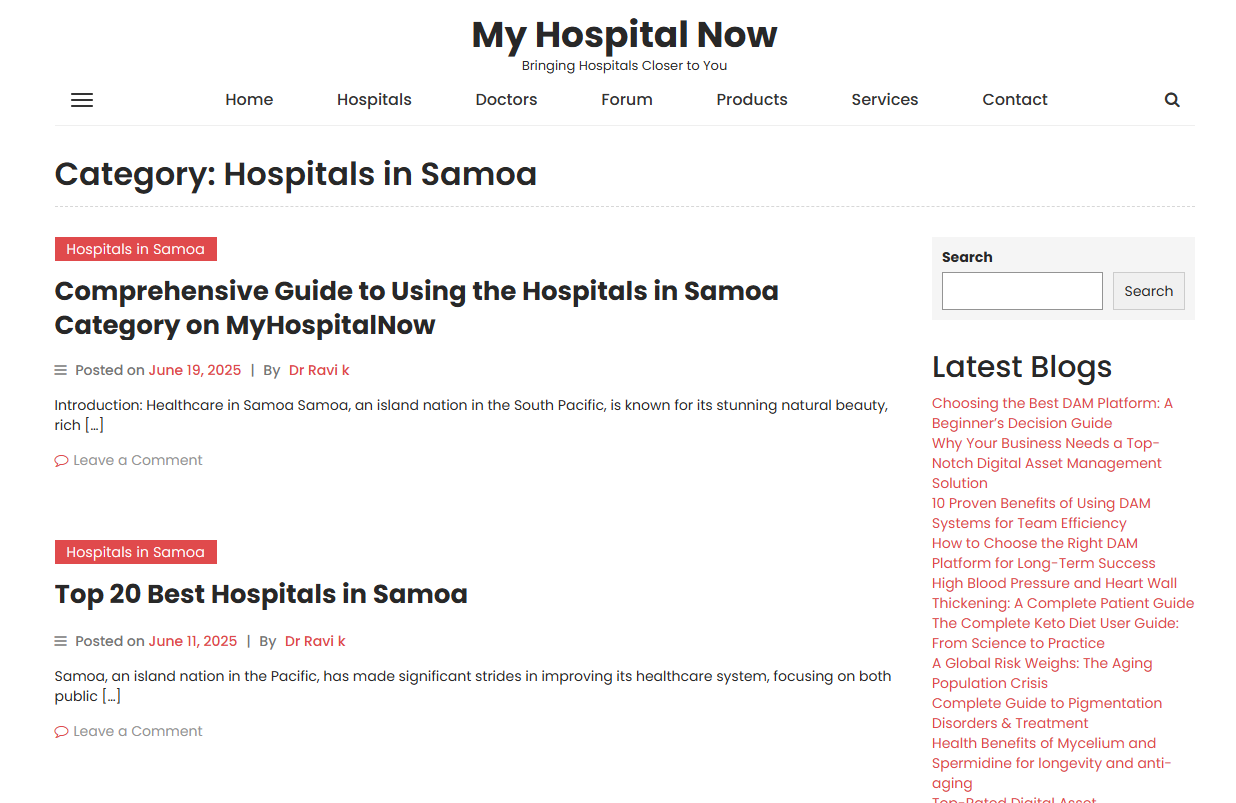The height and width of the screenshot is (803, 1236).
Task: Open the hamburger navigation menu
Action: click(x=82, y=100)
